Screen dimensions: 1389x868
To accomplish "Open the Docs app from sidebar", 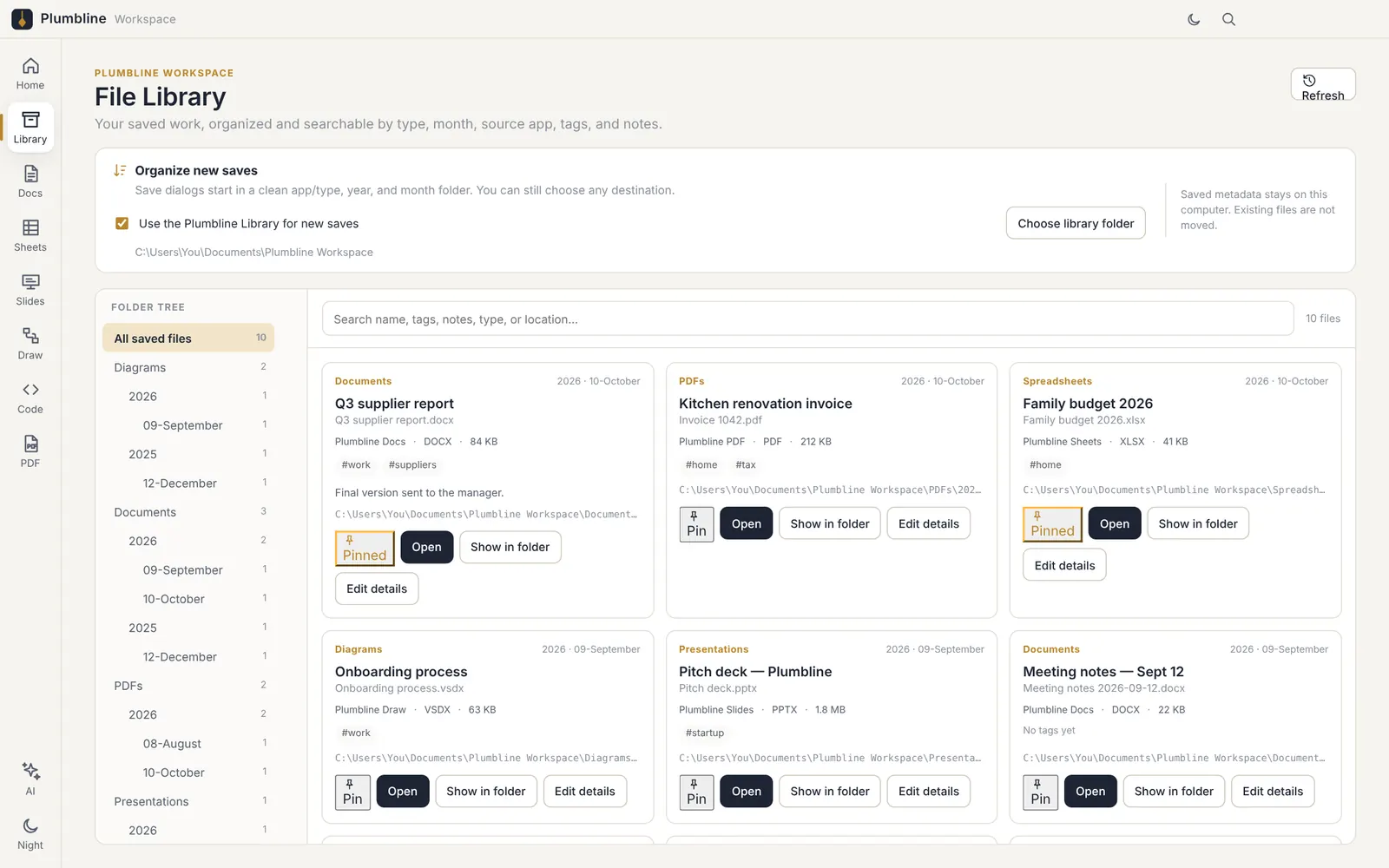I will [x=30, y=182].
